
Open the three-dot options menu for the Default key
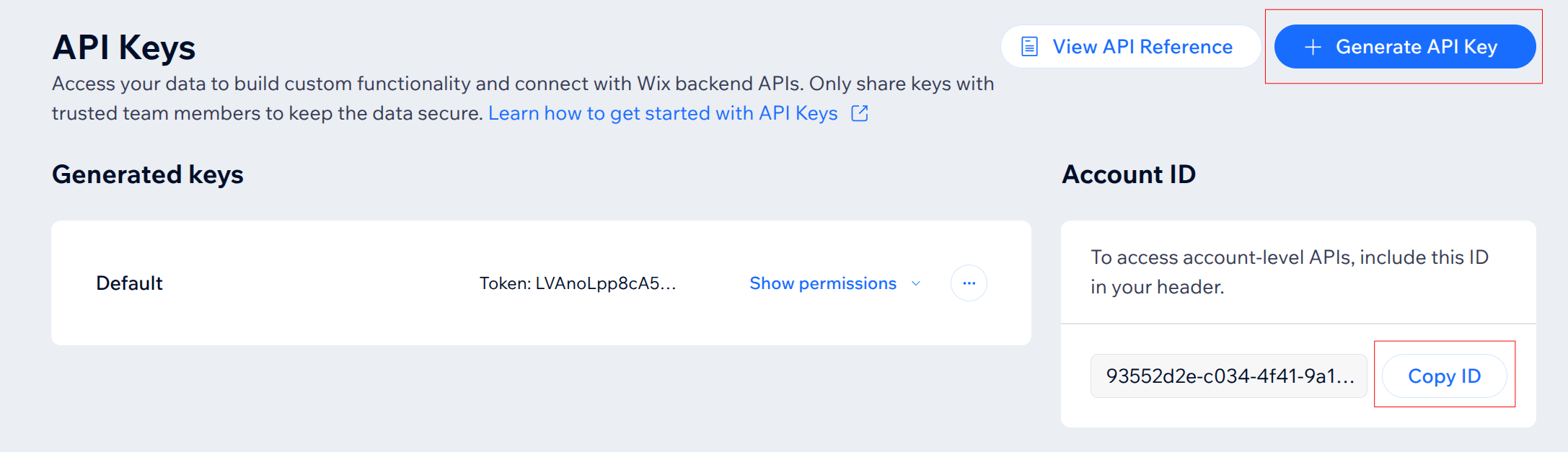[x=969, y=283]
